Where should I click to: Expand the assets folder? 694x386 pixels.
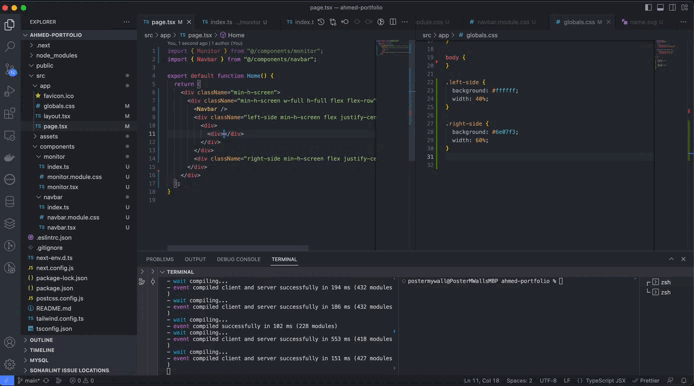(79, 136)
